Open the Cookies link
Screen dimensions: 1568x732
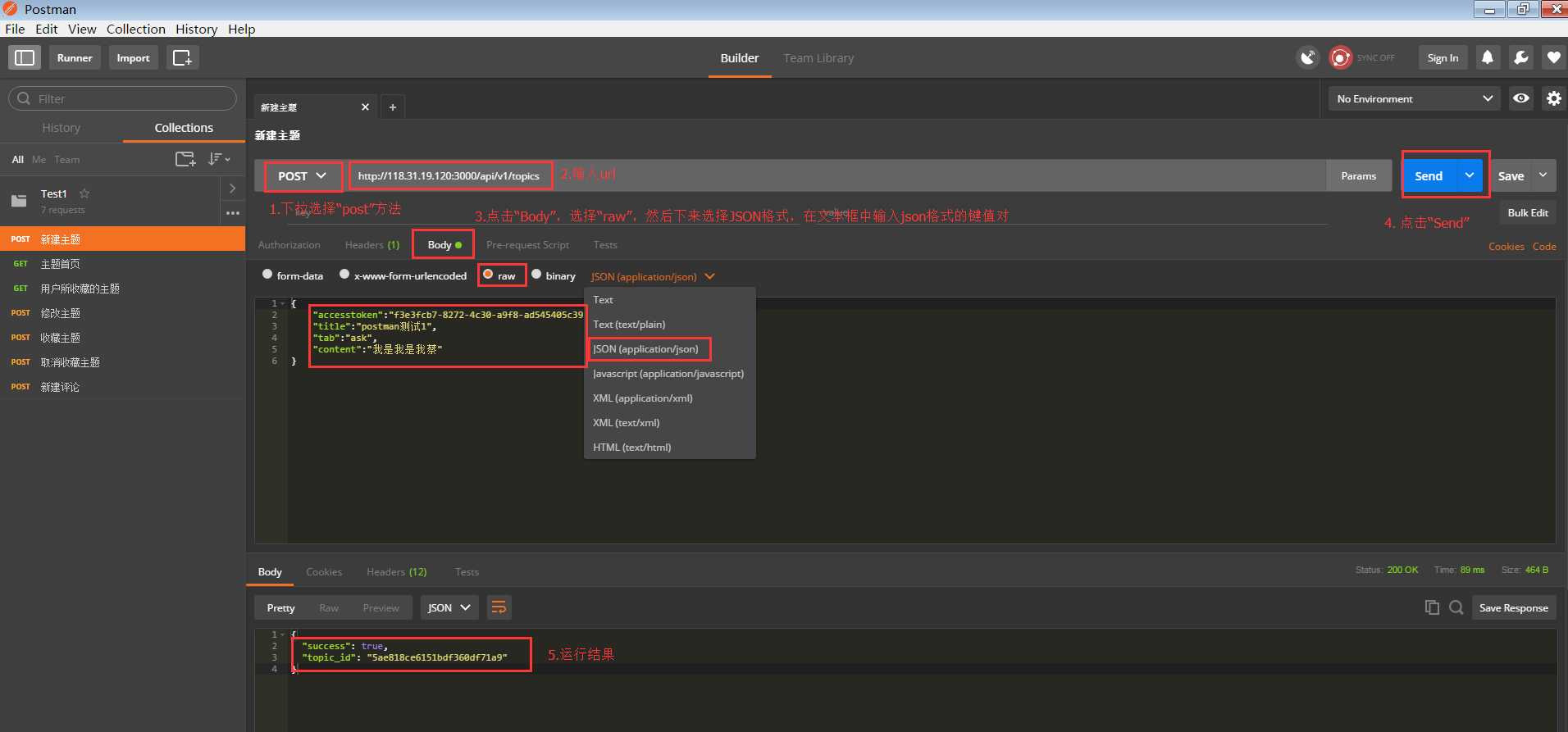coord(1506,247)
